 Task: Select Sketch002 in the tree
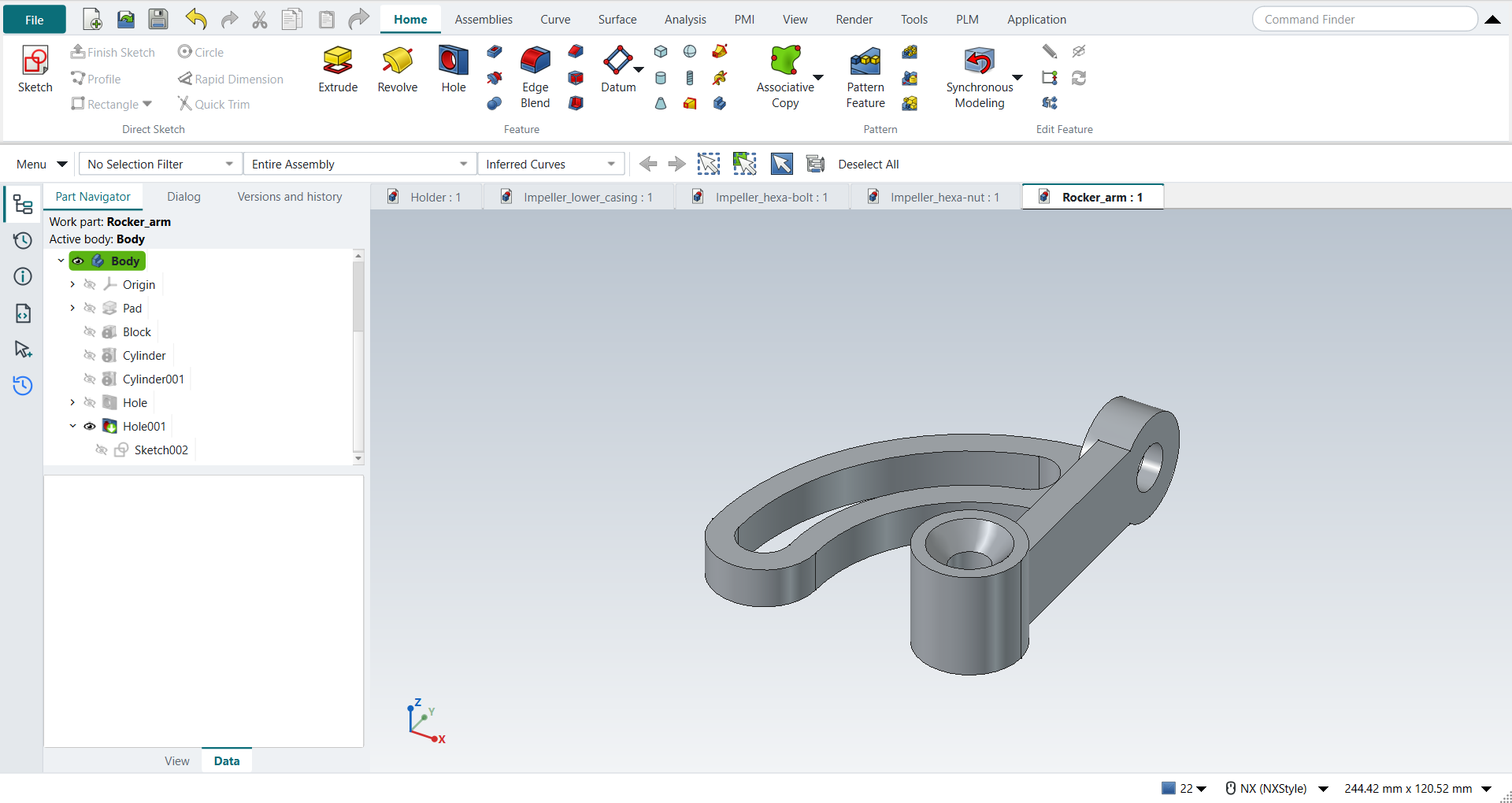click(x=161, y=450)
